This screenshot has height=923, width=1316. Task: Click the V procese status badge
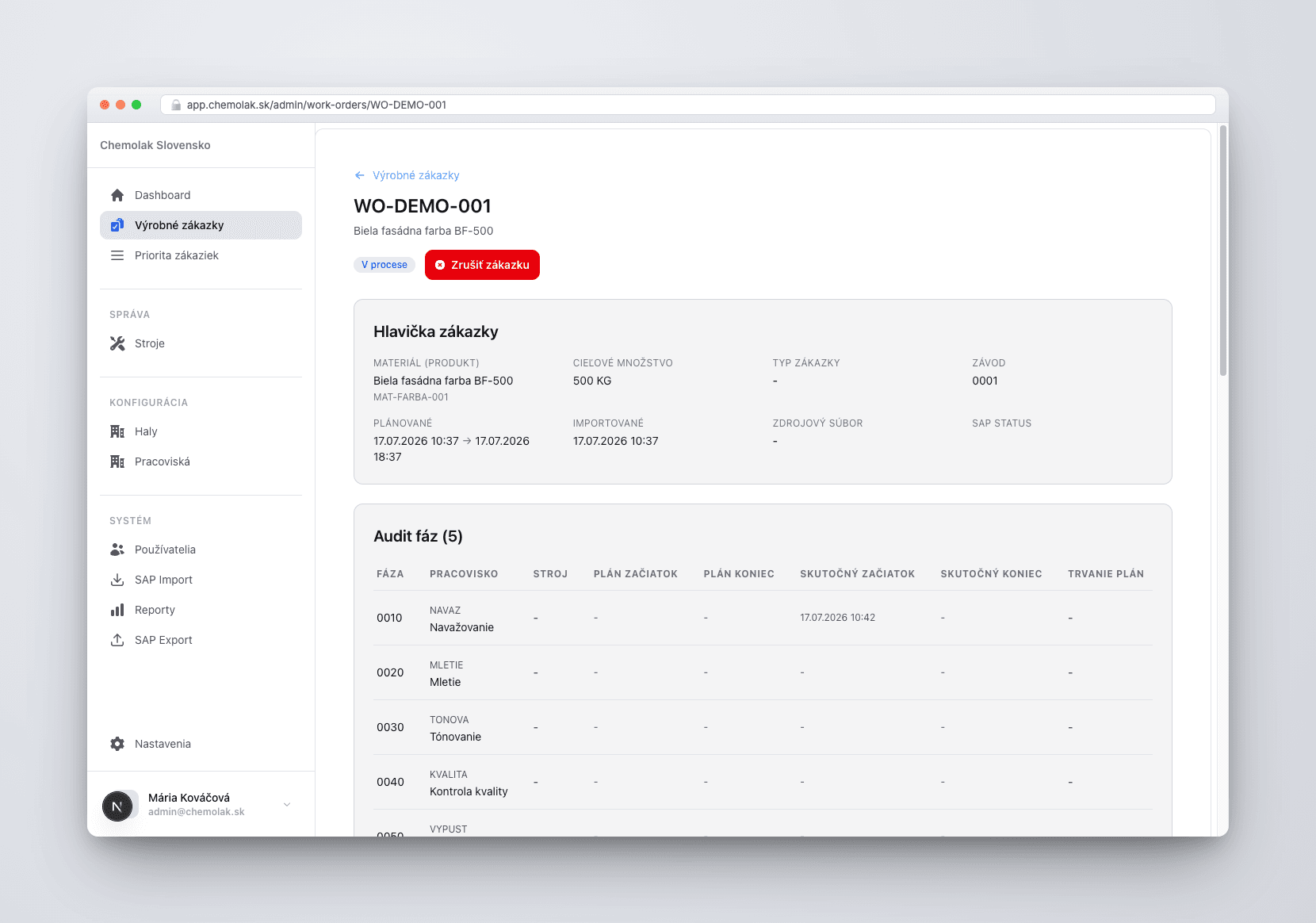(x=384, y=265)
